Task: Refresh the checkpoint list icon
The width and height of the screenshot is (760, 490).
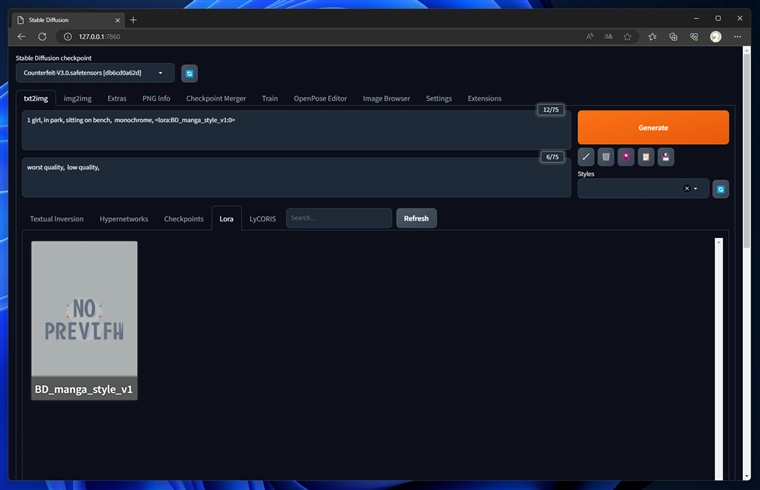Action: click(x=190, y=74)
